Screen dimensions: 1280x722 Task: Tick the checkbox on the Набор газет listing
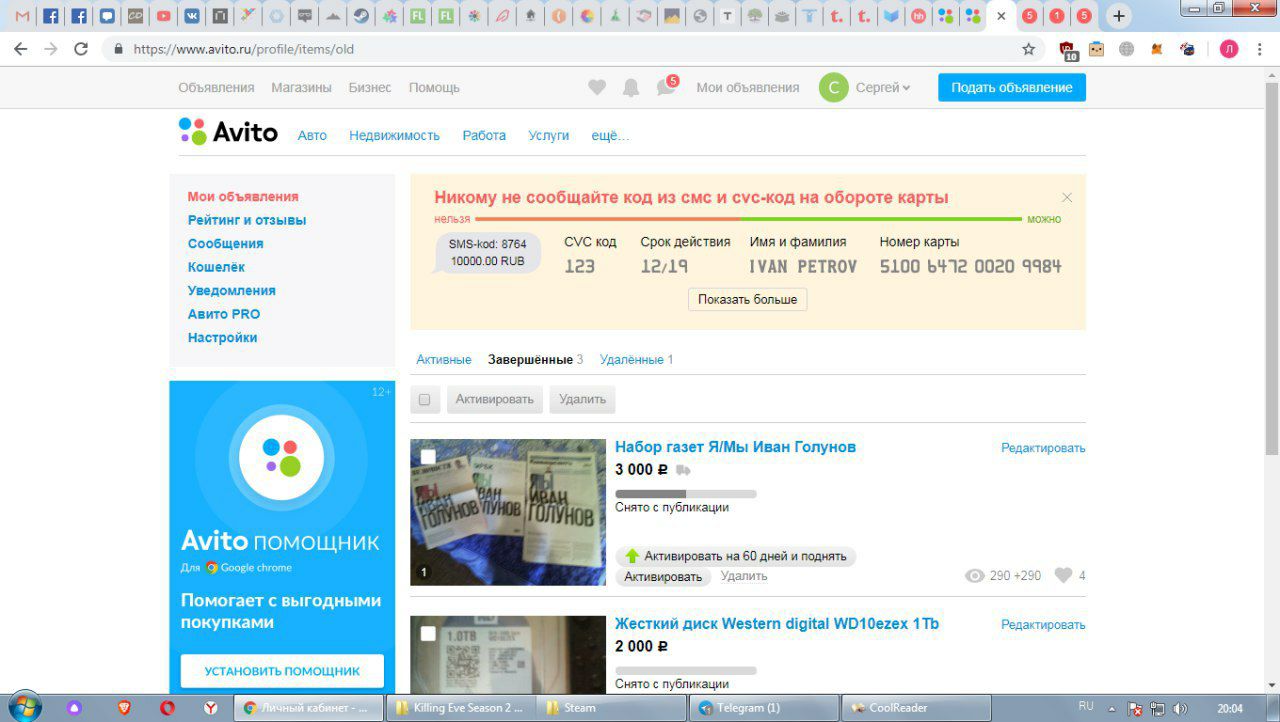tap(428, 457)
